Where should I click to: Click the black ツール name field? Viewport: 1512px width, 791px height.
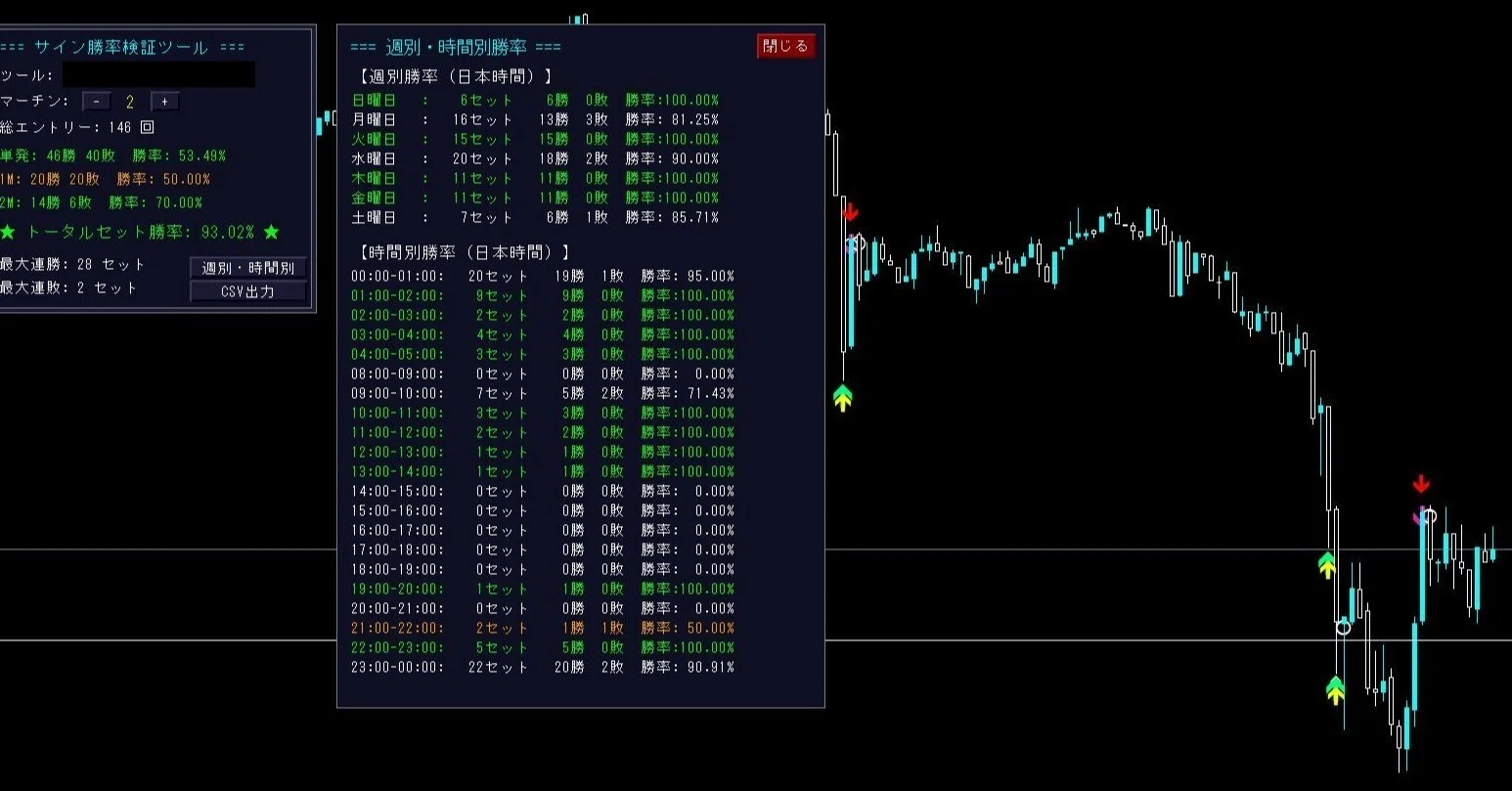158,74
